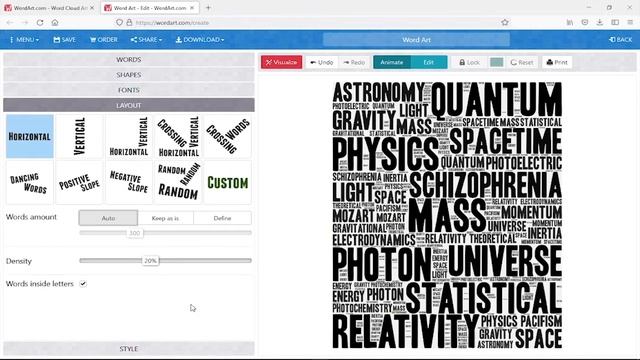Click the Words amount slider handle
This screenshot has width=640, height=360.
coord(135,233)
